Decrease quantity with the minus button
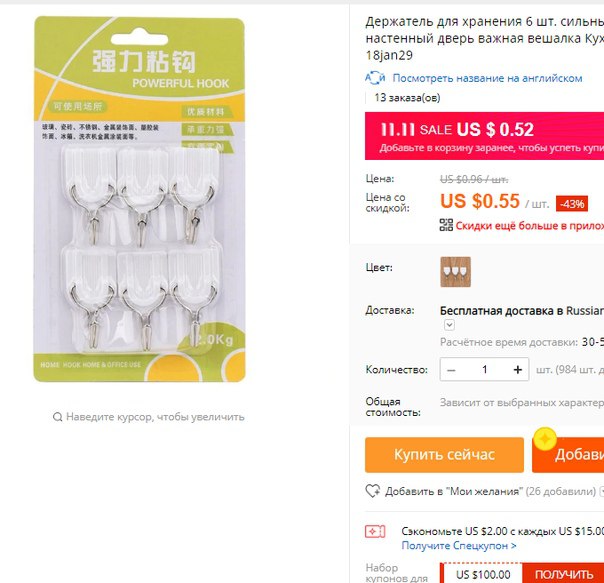604x583 pixels. [451, 370]
